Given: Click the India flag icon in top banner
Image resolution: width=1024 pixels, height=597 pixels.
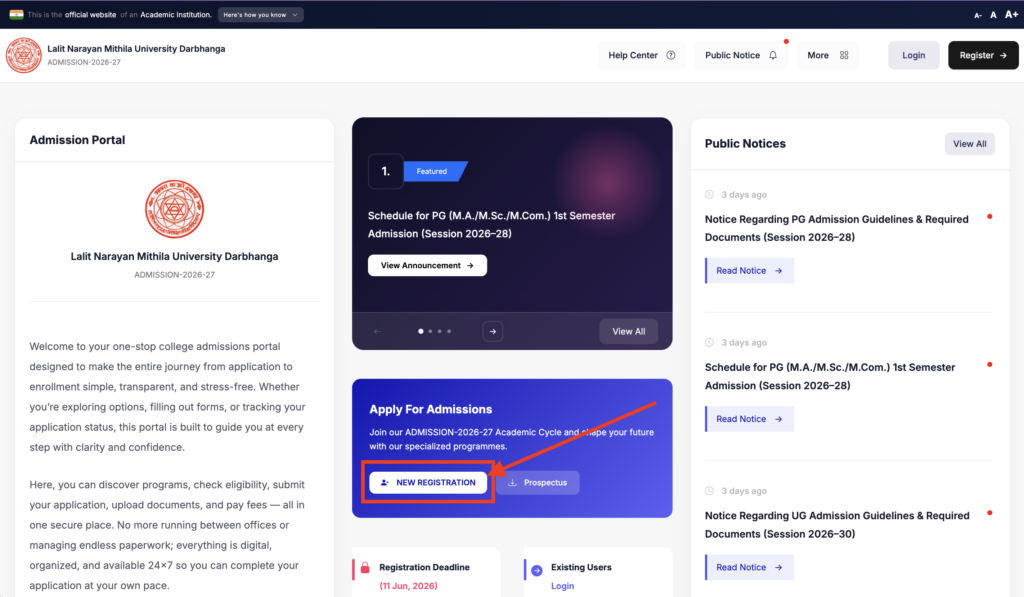Looking at the screenshot, I should 16,14.
